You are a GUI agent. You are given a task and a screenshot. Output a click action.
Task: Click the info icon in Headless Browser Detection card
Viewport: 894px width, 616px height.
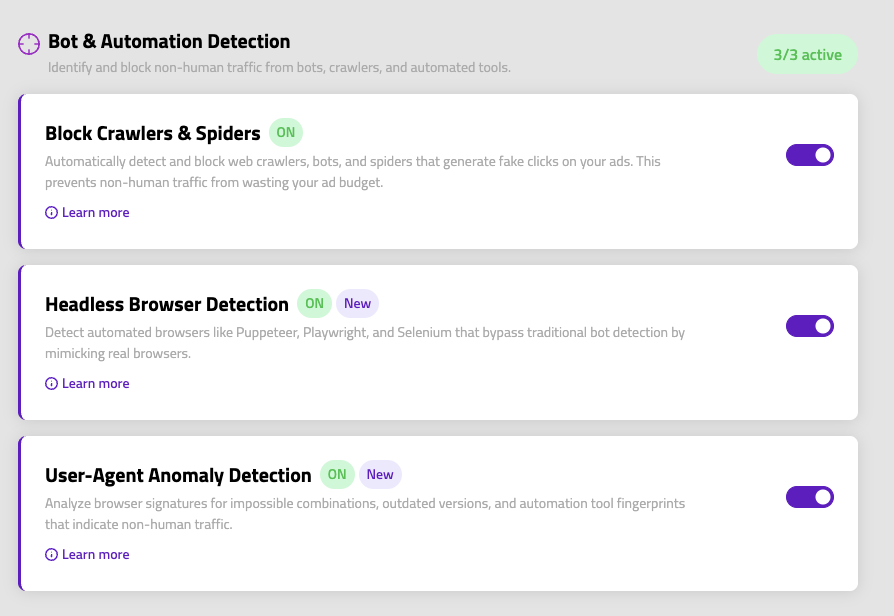51,383
